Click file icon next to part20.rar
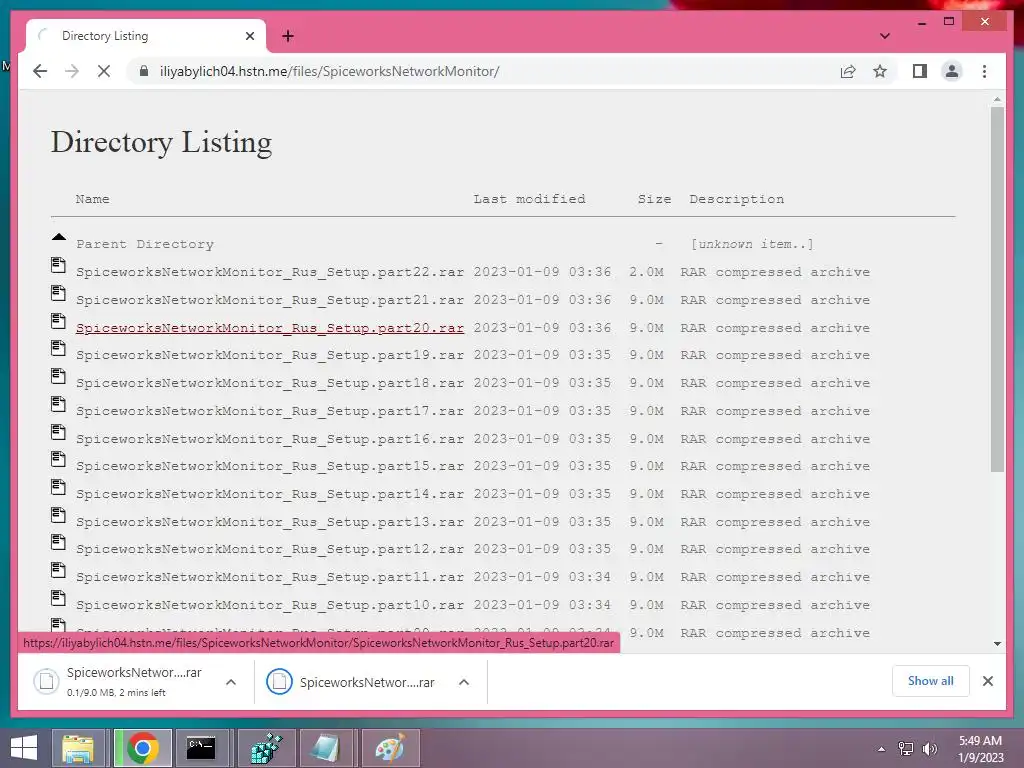Viewport: 1024px width, 768px height. (x=59, y=321)
